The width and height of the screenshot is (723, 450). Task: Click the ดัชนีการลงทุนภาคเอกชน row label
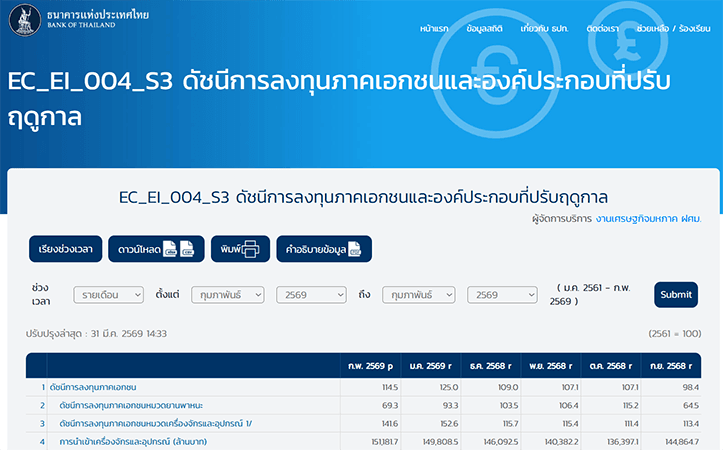(x=93, y=387)
